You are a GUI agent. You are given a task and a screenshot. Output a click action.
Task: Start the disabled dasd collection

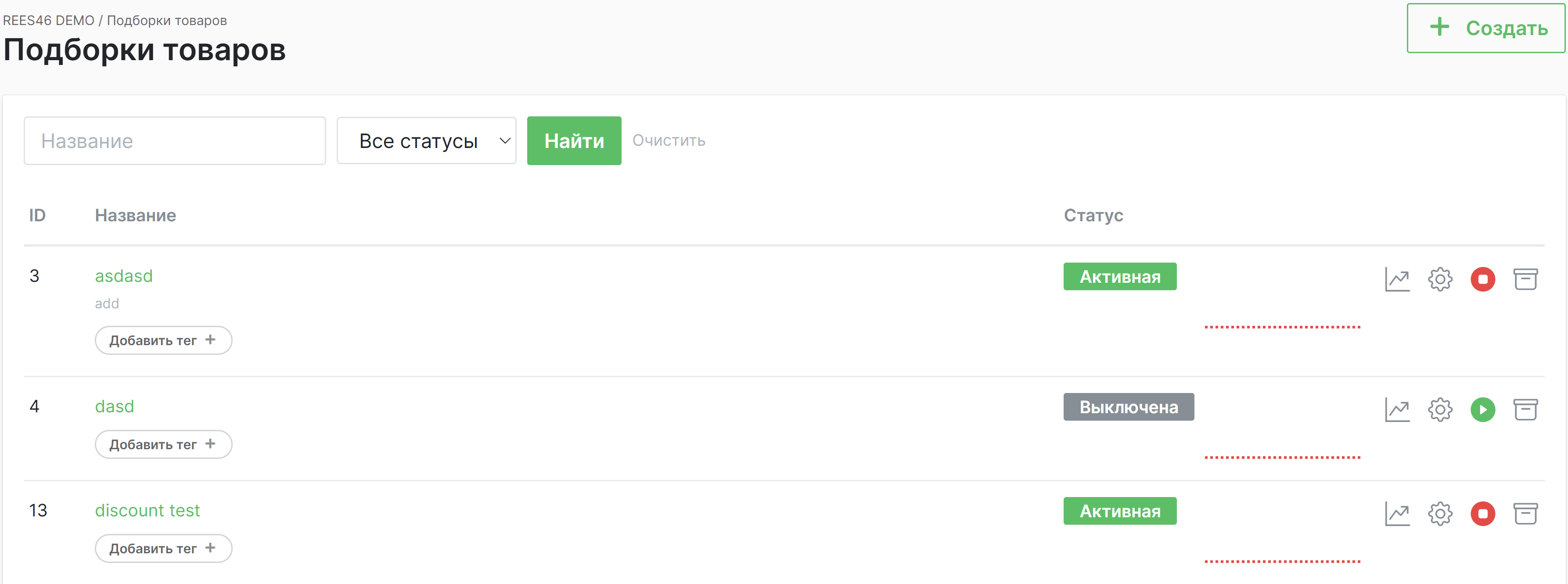1482,410
